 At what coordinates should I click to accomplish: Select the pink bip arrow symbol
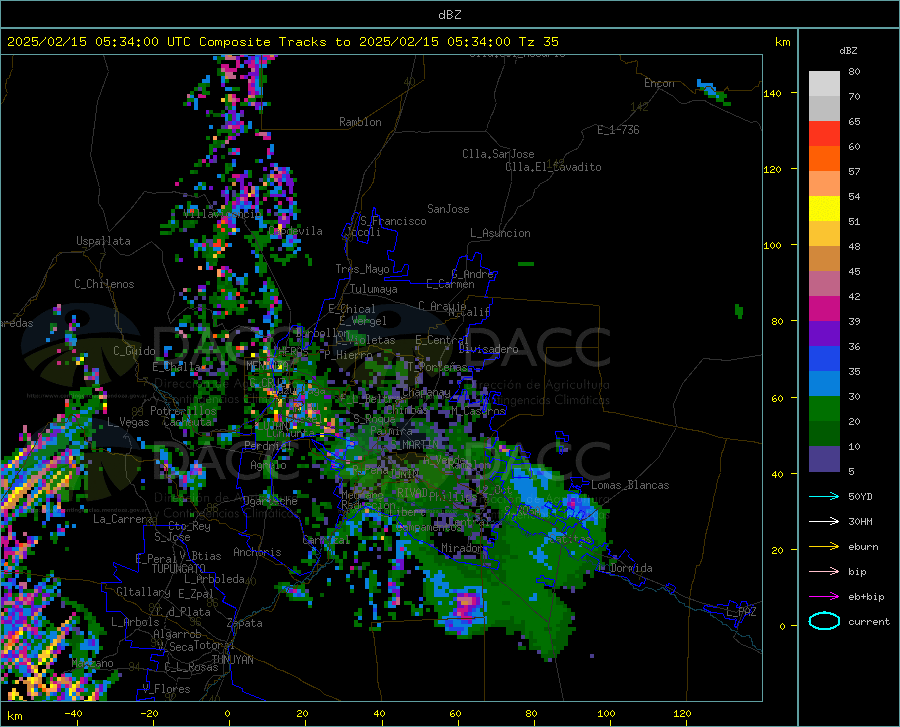tap(824, 572)
